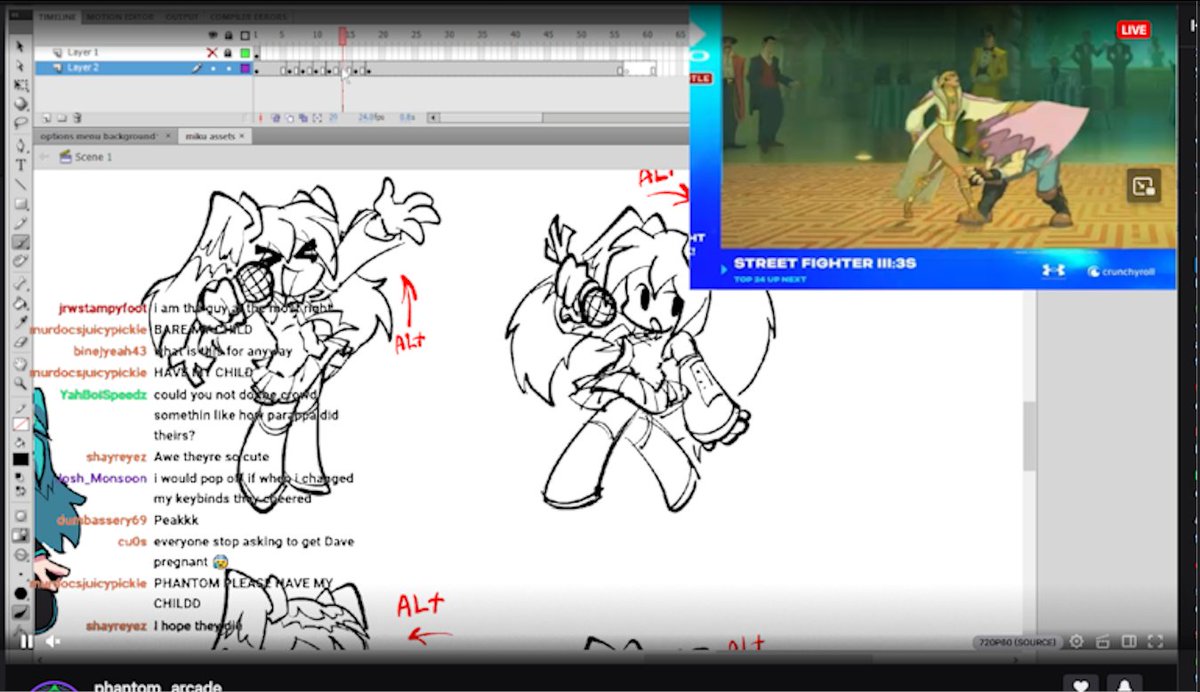Select the Pen tool
This screenshot has width=1200, height=692.
(20, 146)
